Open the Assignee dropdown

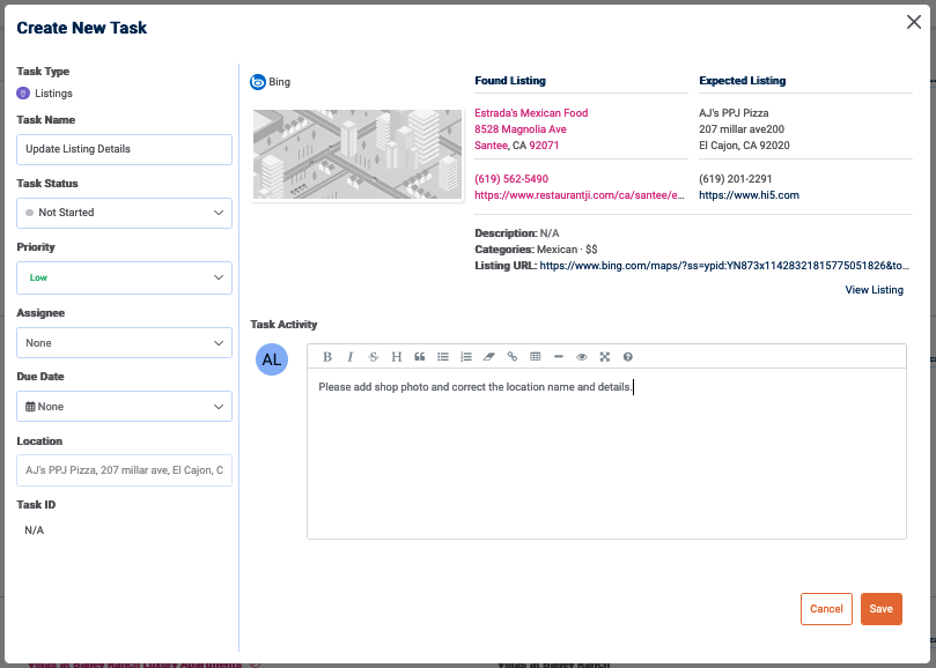coord(124,343)
